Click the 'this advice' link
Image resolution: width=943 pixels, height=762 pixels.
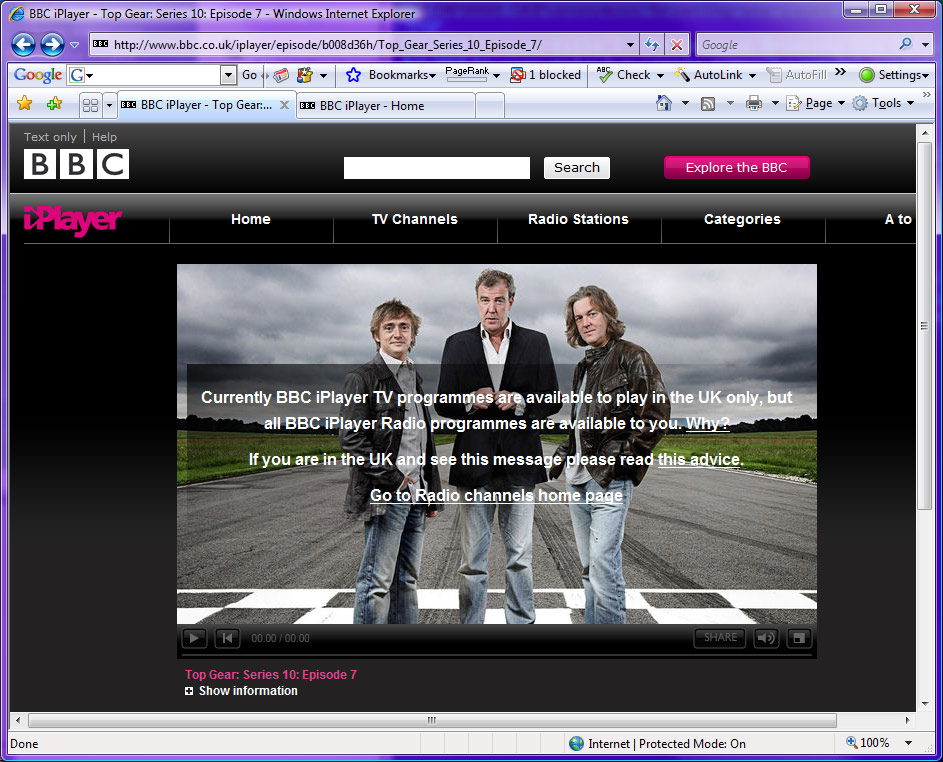(x=699, y=460)
